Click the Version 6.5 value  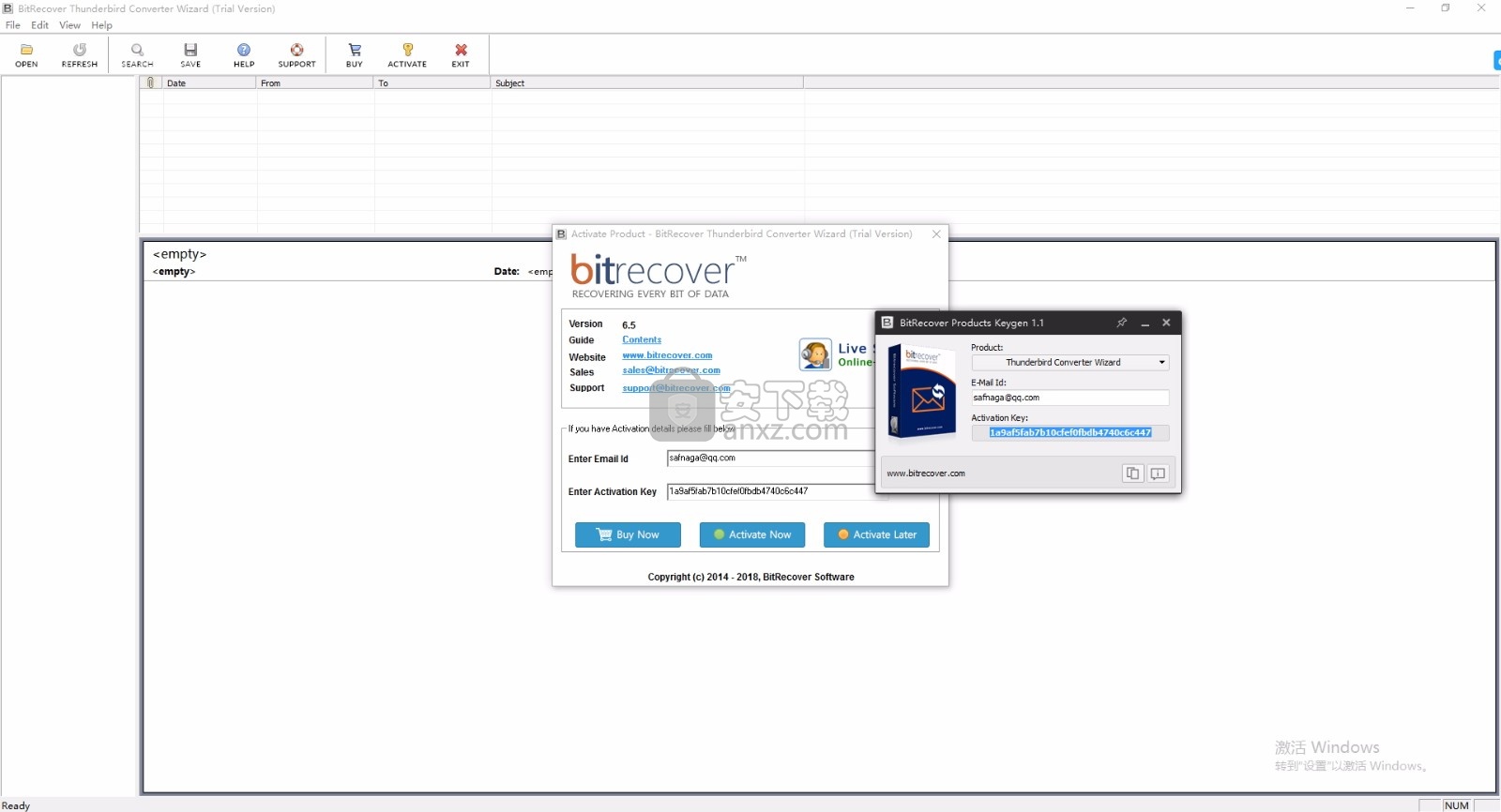629,325
